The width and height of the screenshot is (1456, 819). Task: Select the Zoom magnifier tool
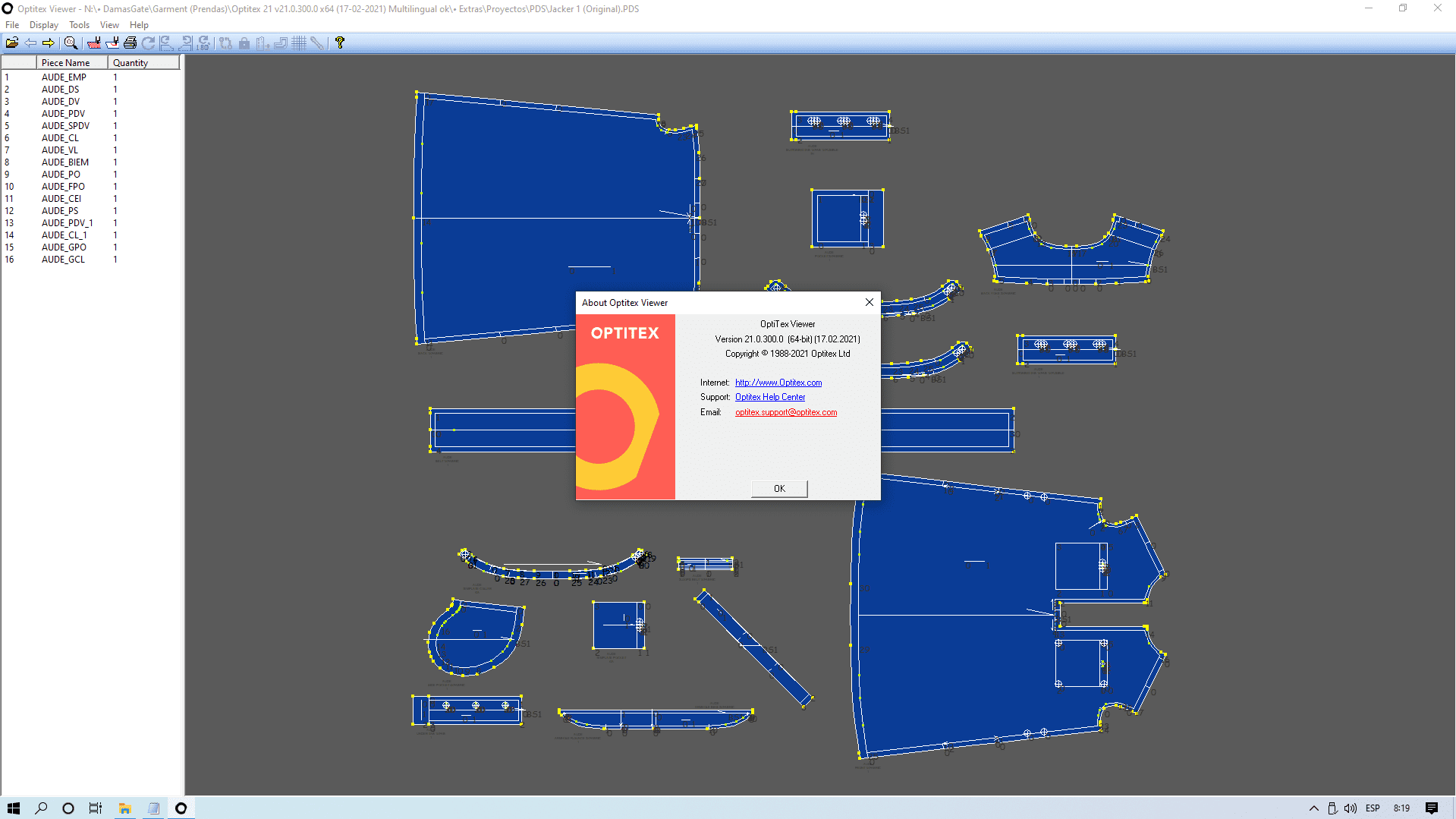71,43
